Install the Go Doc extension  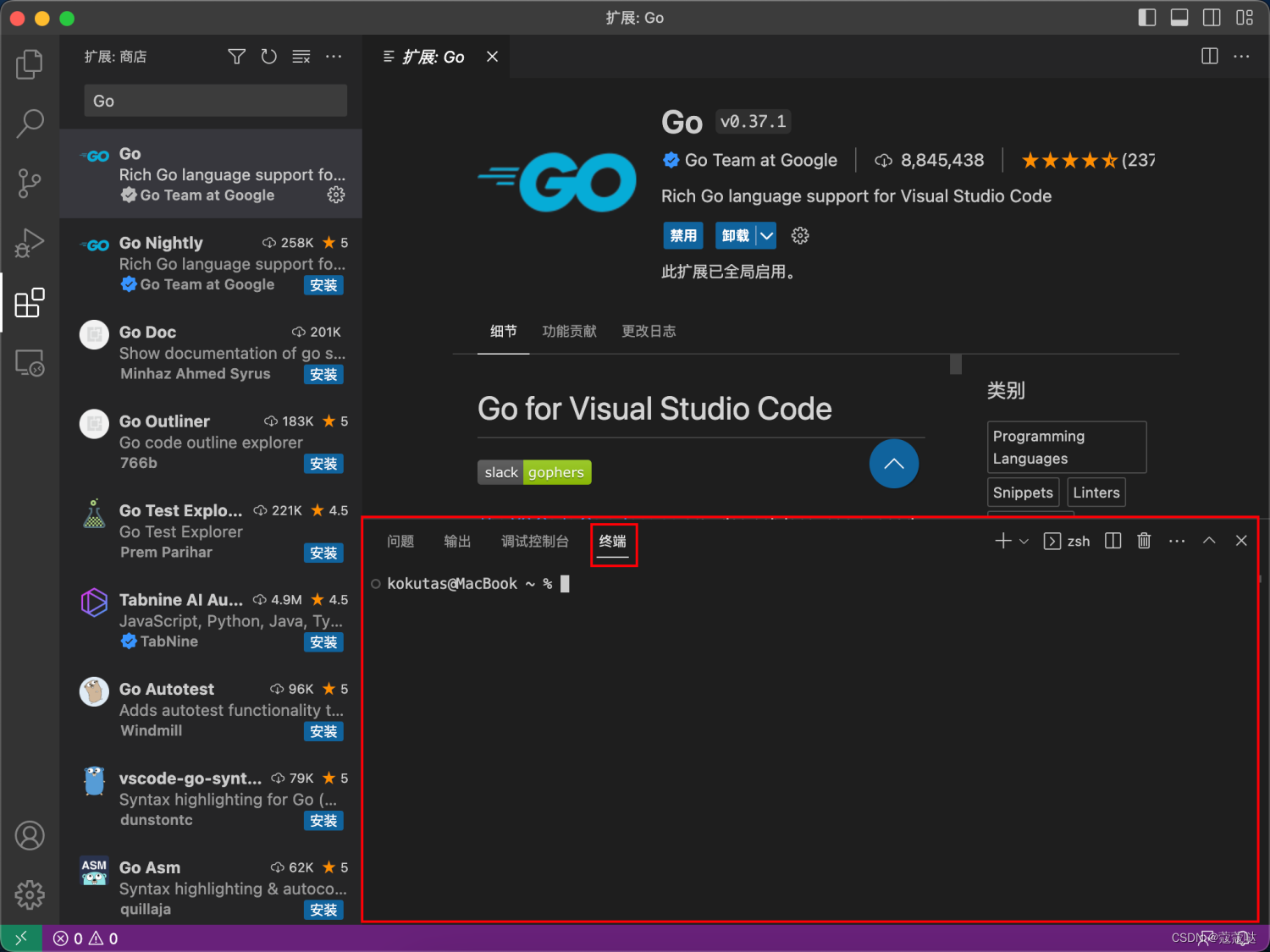click(x=323, y=375)
